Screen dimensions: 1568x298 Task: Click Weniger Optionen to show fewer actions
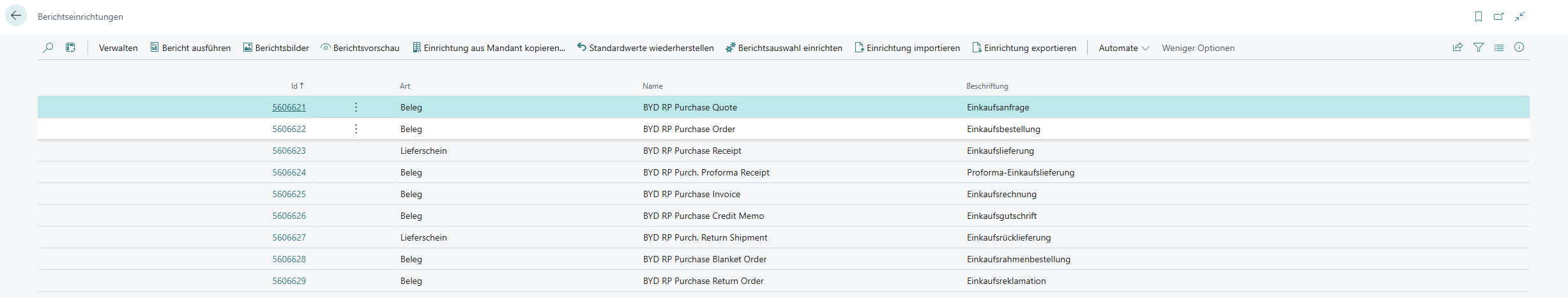1198,48
